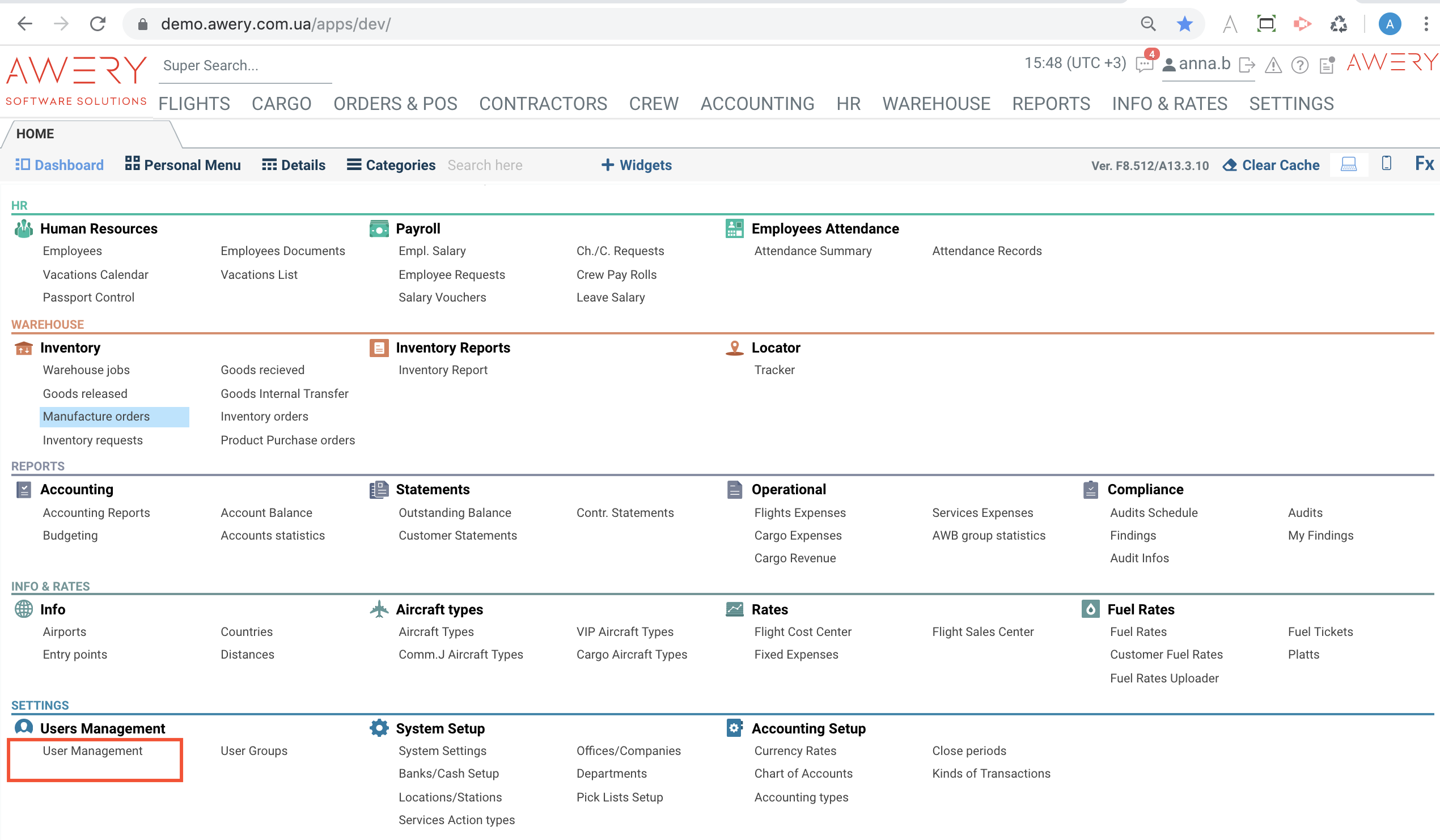
Task: Click the Rates chart icon
Action: point(734,609)
